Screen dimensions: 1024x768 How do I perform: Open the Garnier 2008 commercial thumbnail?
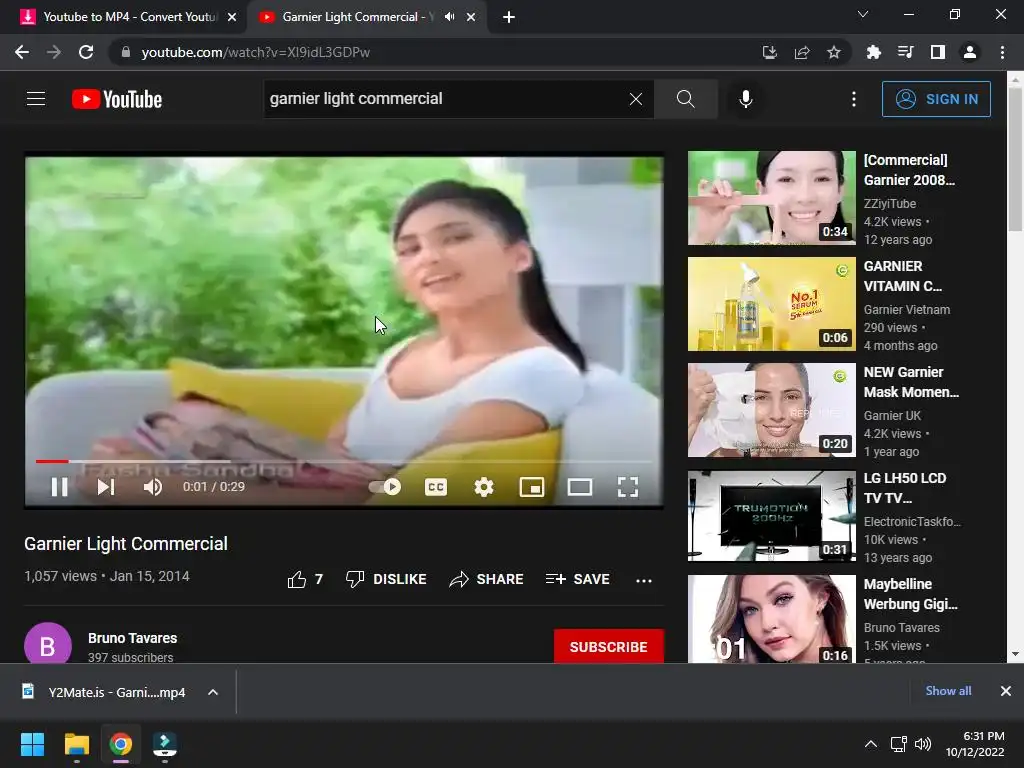tap(771, 198)
